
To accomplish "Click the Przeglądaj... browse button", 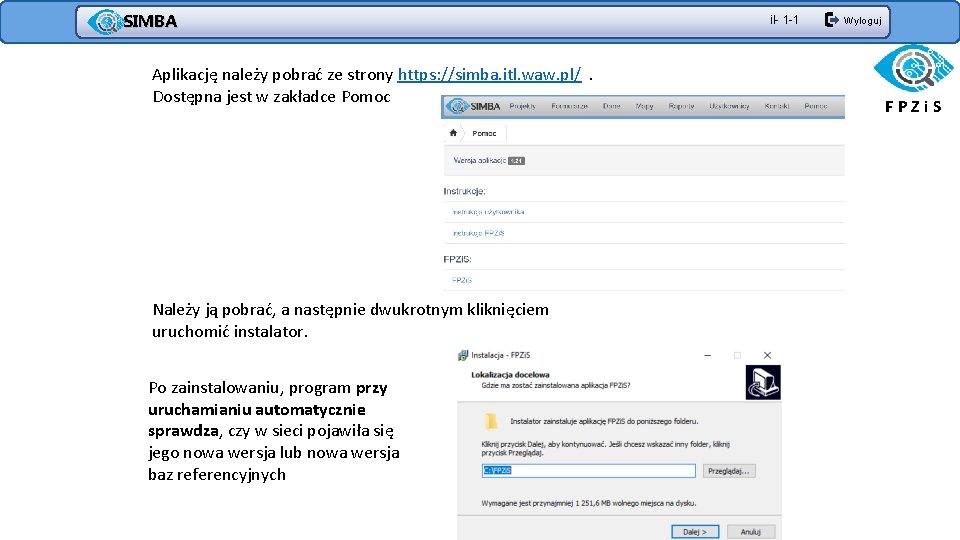I will (x=729, y=471).
